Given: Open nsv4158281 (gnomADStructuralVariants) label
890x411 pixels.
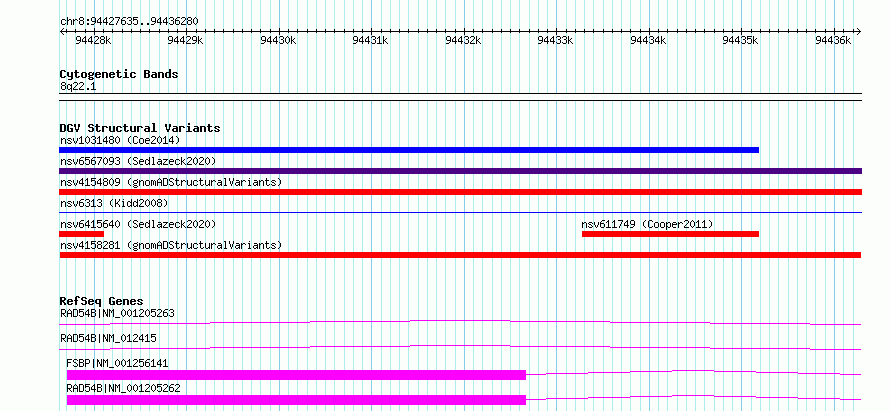Looking at the screenshot, I should (171, 245).
